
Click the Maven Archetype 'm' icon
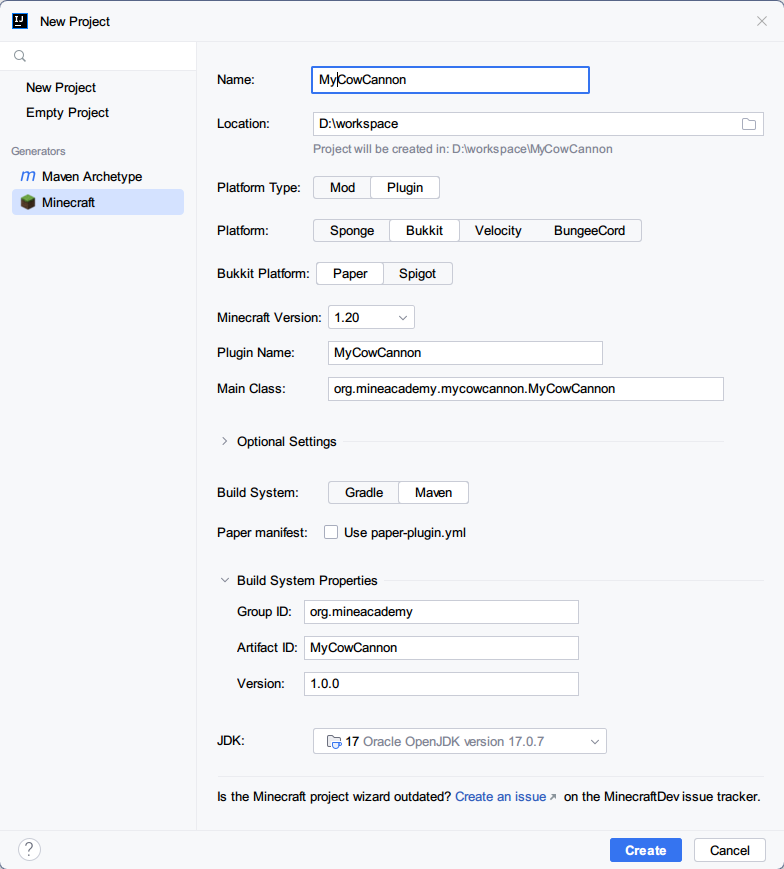pyautogui.click(x=28, y=176)
